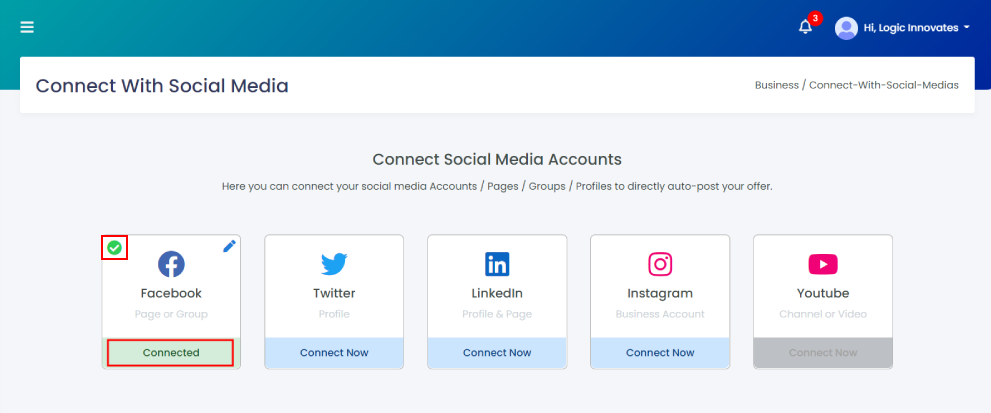Connect Now under Instagram

pos(660,353)
